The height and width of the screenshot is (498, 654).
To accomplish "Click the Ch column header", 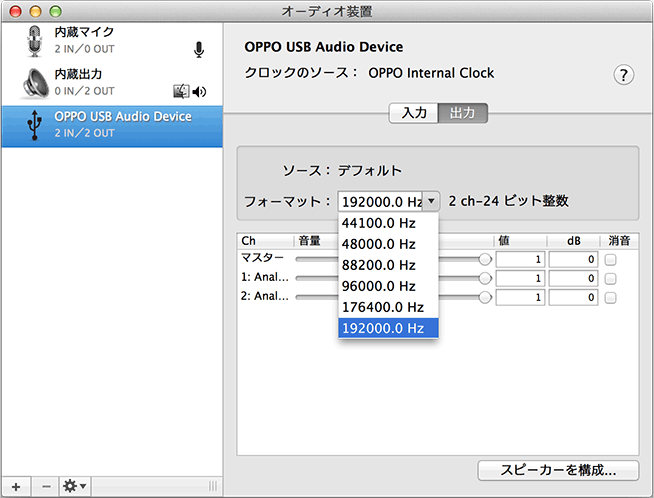I will pyautogui.click(x=266, y=241).
